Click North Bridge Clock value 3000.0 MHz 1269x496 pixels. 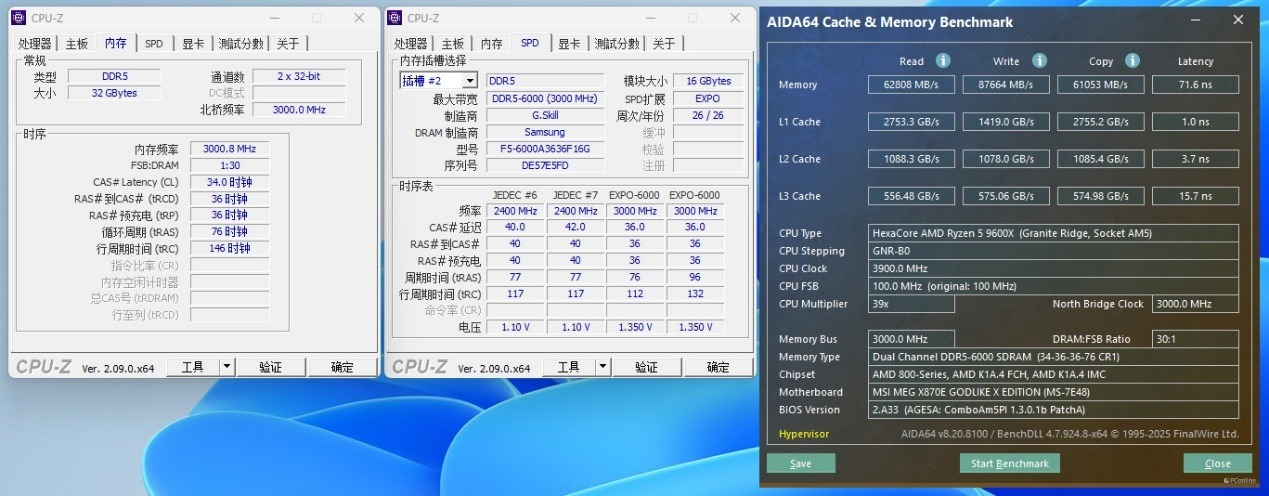(x=1196, y=304)
